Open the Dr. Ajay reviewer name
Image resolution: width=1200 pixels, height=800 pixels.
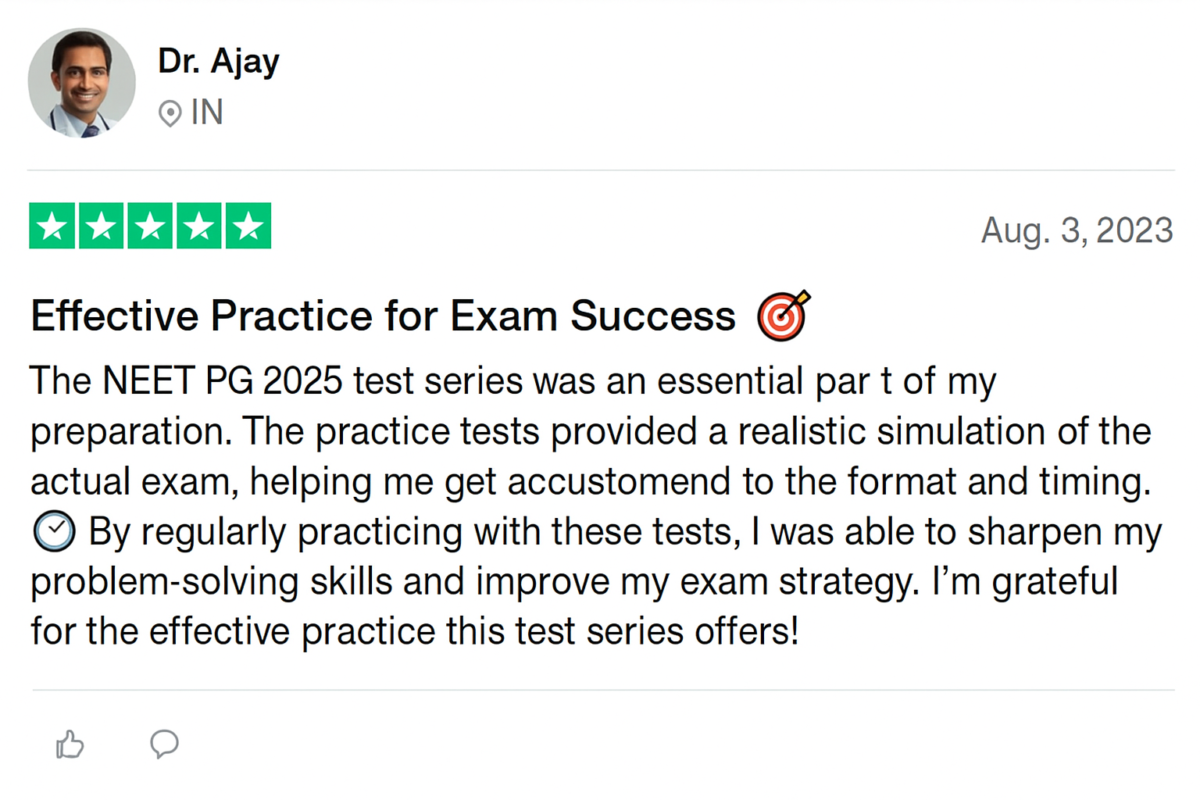coord(218,62)
